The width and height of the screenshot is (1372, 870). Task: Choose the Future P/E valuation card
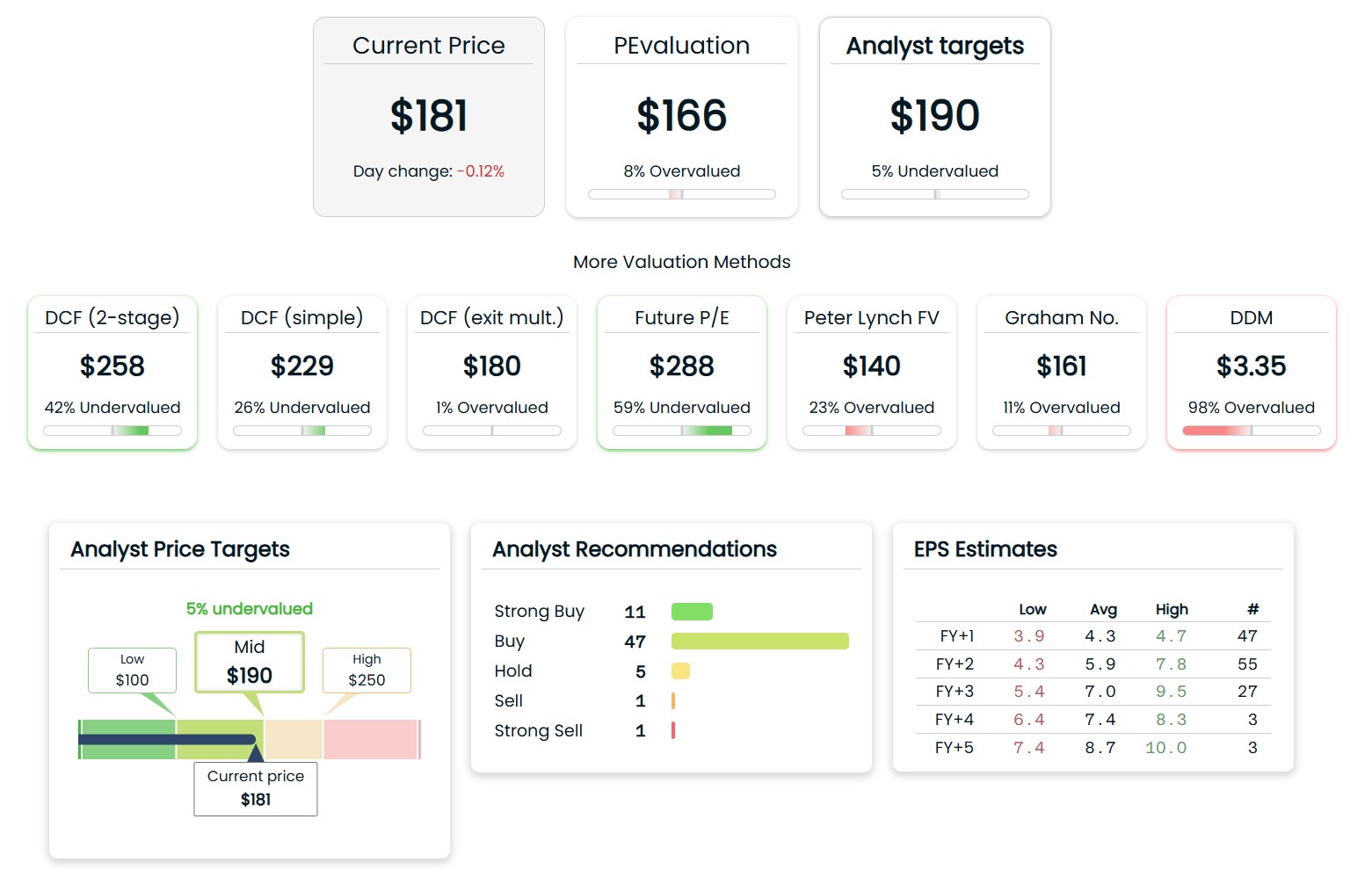point(682,372)
